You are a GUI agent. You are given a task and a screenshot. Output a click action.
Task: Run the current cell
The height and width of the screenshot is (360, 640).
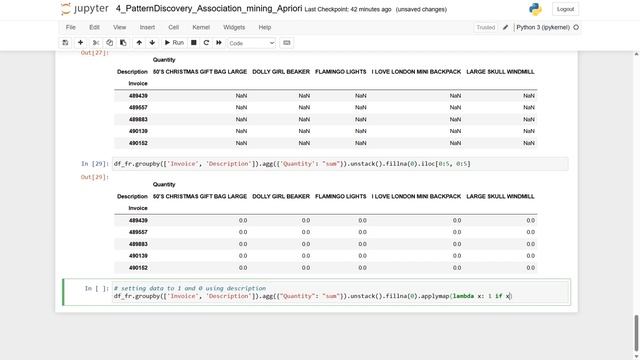pyautogui.click(x=174, y=43)
